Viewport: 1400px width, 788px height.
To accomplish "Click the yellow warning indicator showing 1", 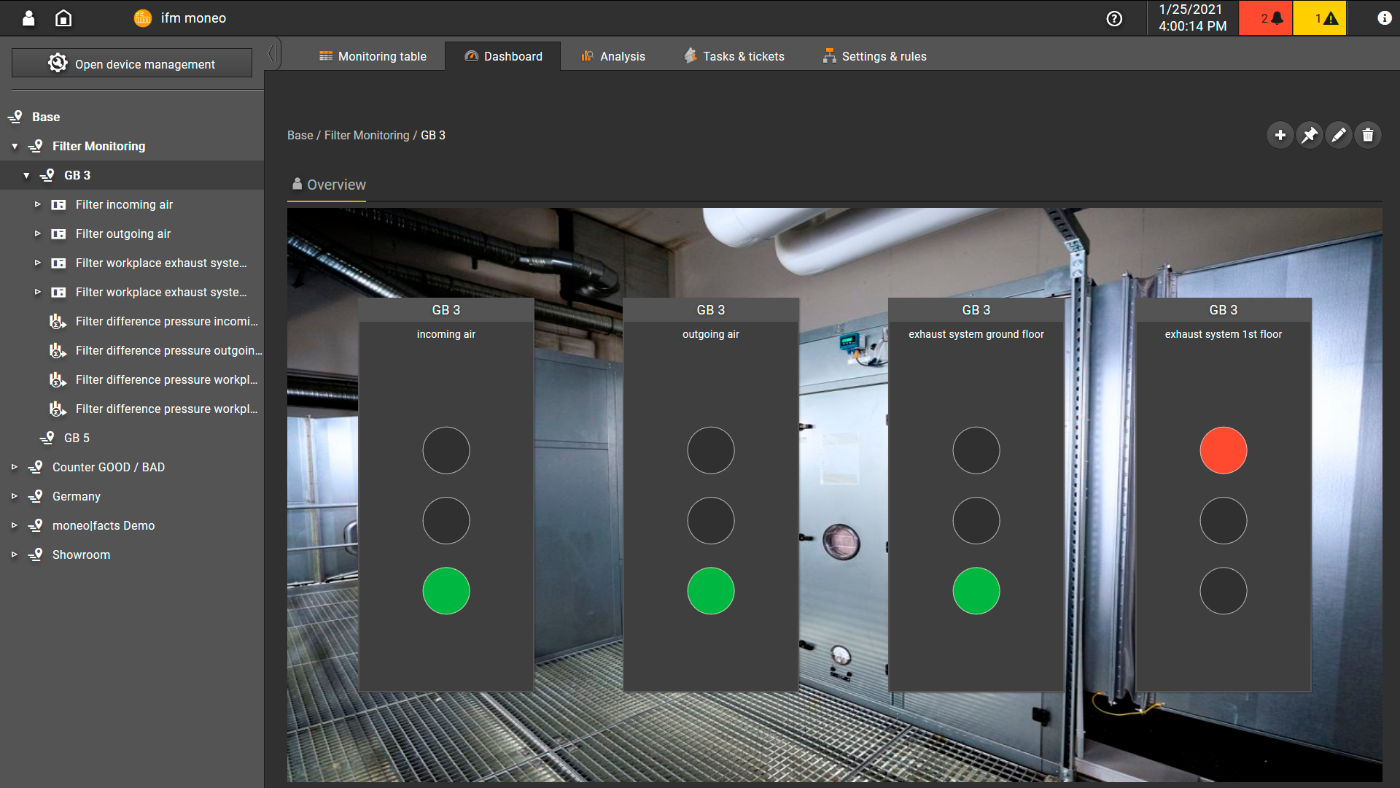I will point(1320,18).
